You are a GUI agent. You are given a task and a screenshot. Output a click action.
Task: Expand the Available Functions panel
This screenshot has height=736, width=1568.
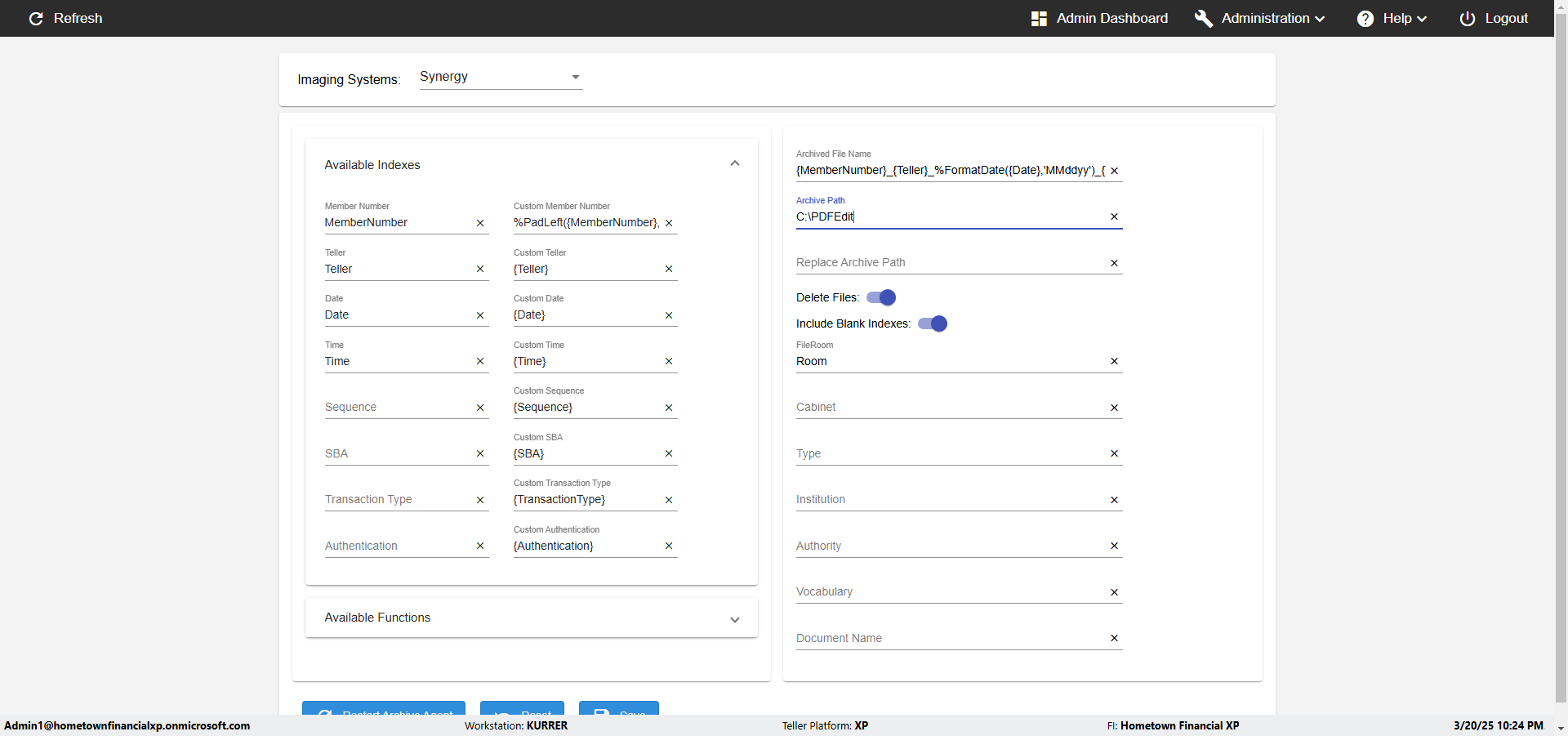[x=735, y=619]
